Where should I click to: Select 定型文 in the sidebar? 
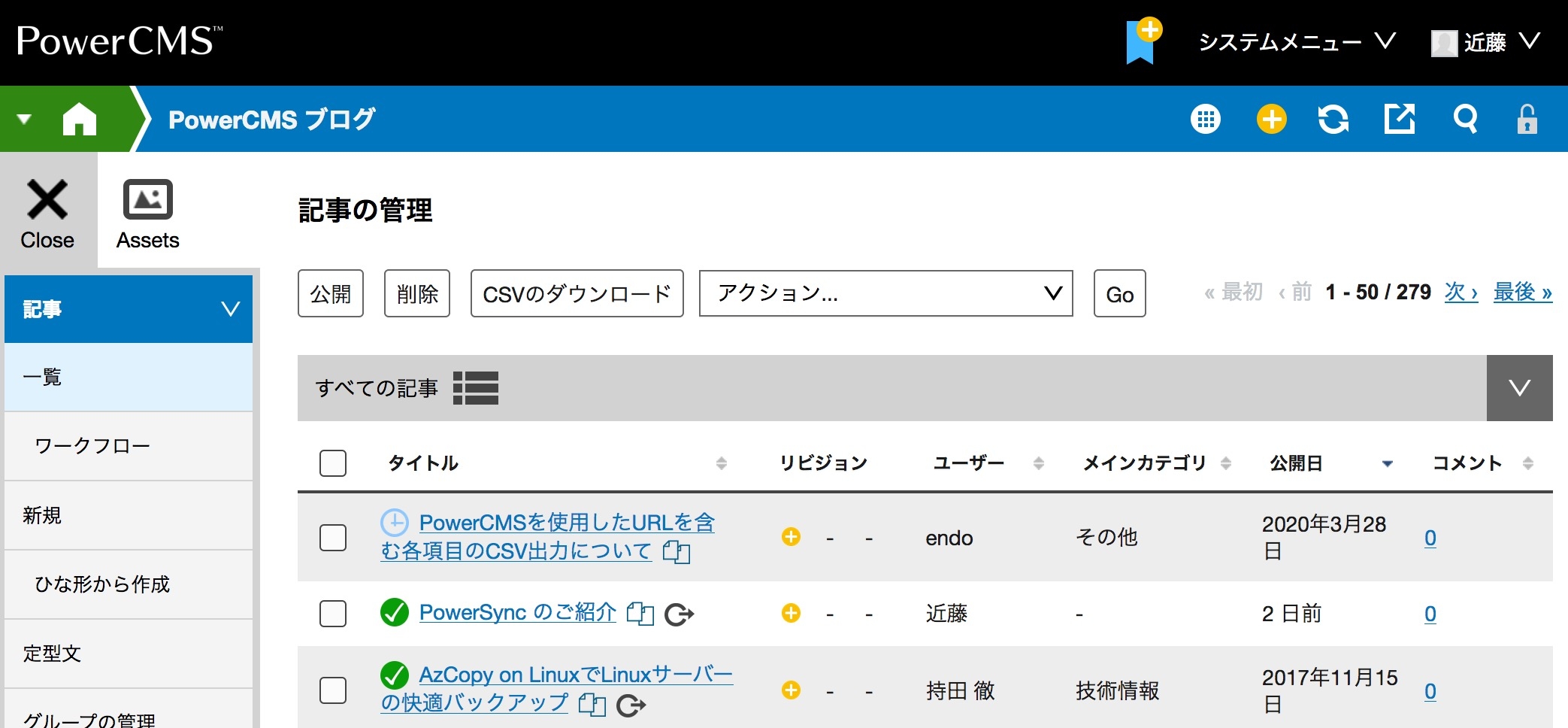129,654
